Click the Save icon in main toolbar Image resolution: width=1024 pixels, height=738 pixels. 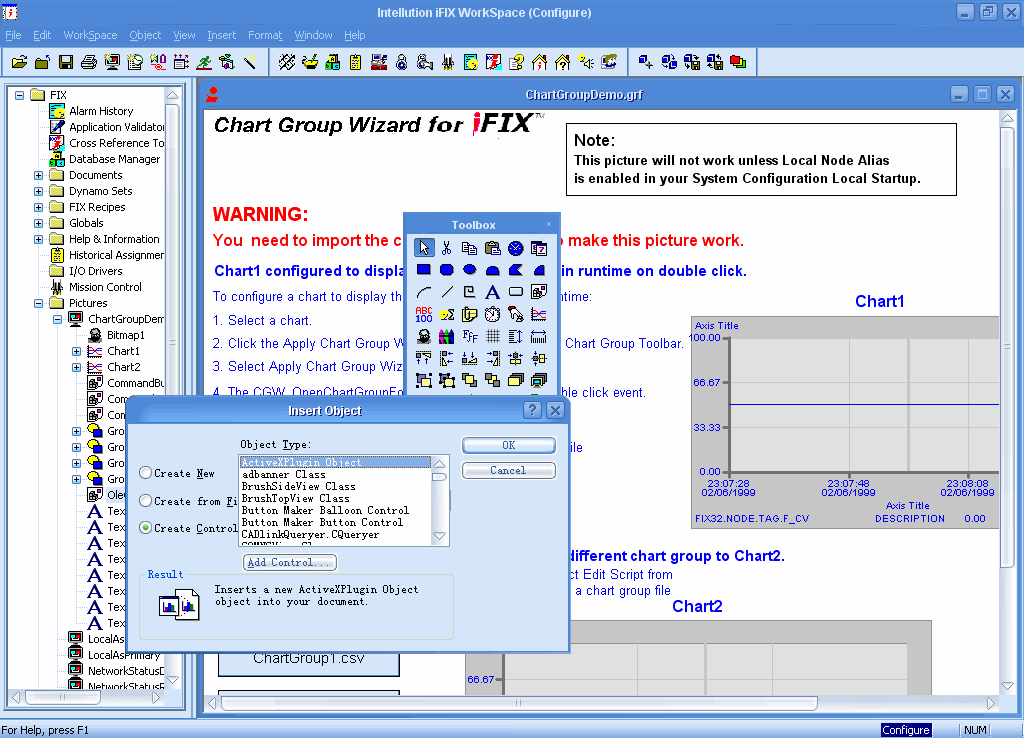click(66, 62)
